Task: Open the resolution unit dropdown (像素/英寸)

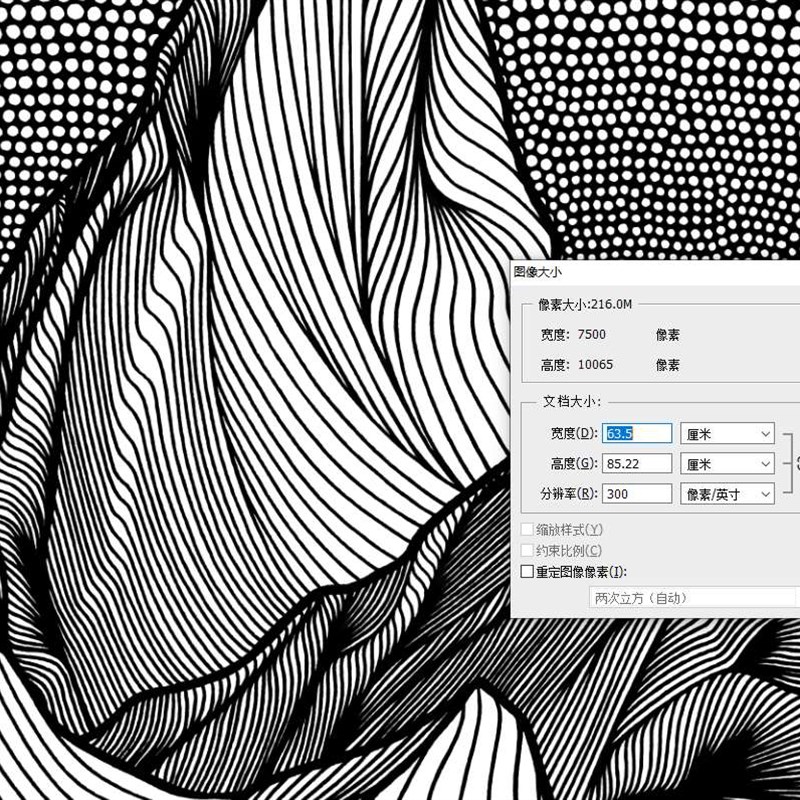Action: click(x=727, y=494)
